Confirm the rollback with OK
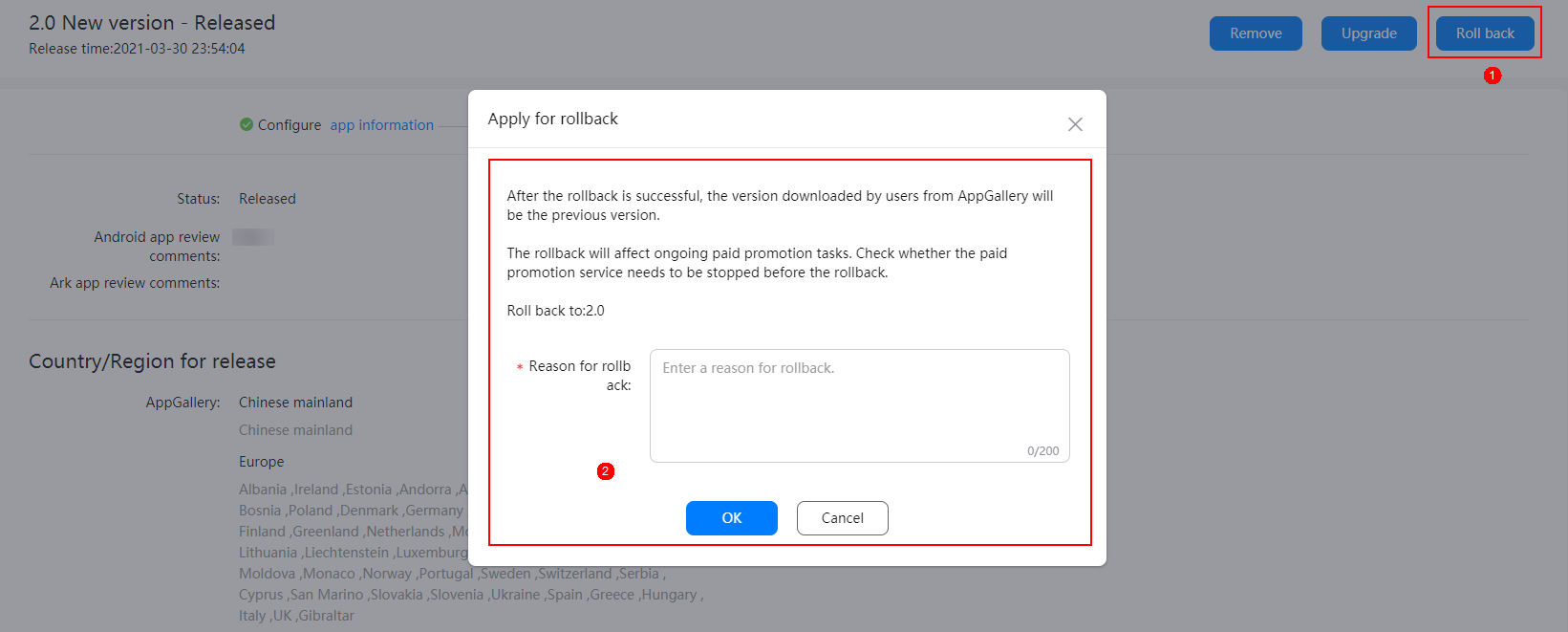The image size is (1568, 632). pyautogui.click(x=731, y=518)
